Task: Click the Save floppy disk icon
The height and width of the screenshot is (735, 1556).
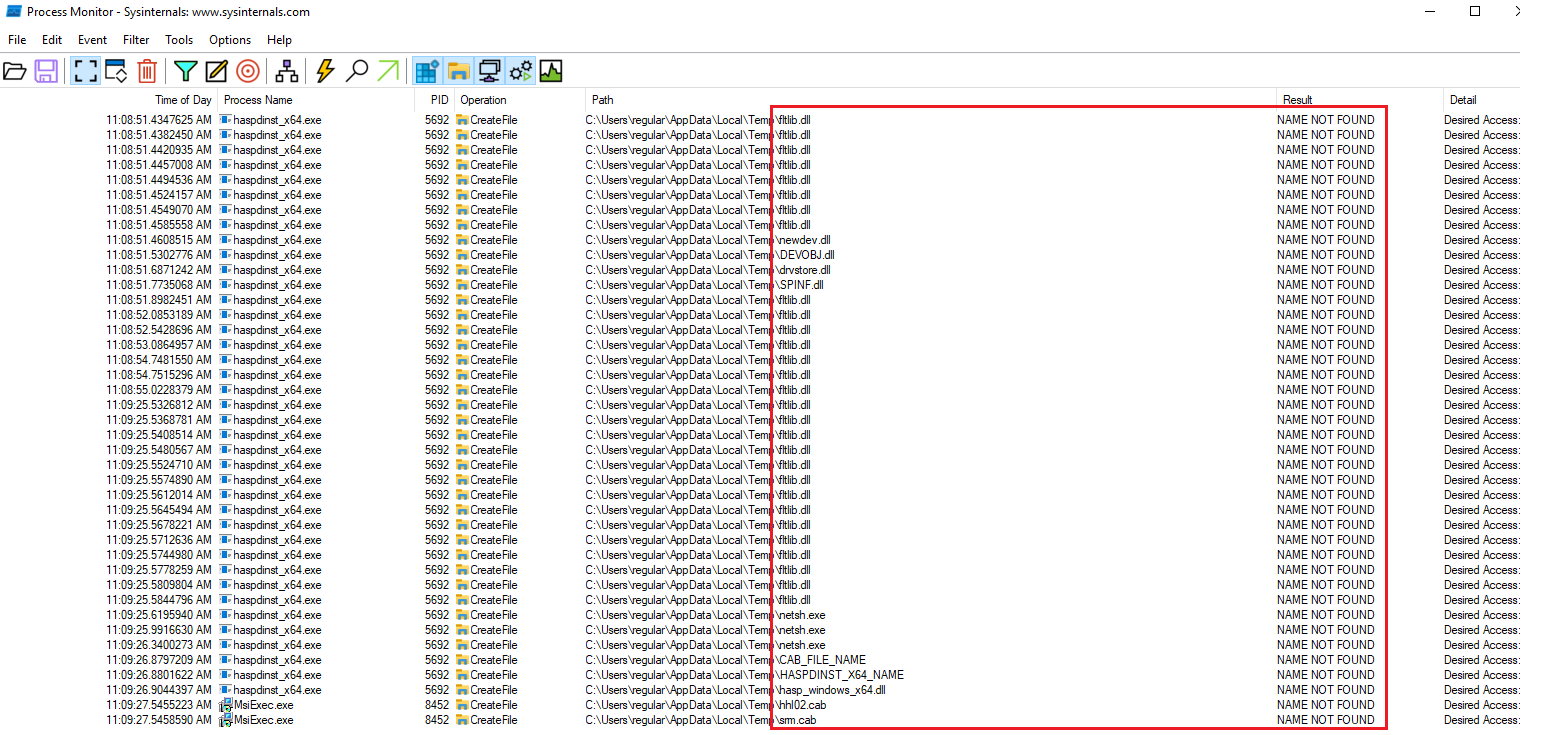Action: (x=46, y=71)
